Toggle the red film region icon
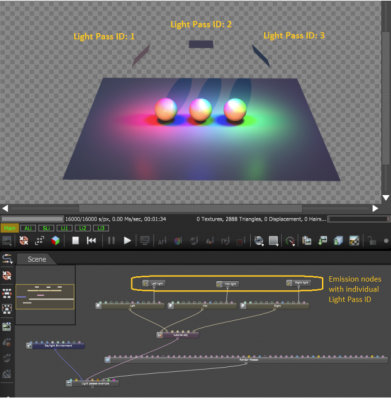The height and width of the screenshot is (400, 391). coord(241,240)
